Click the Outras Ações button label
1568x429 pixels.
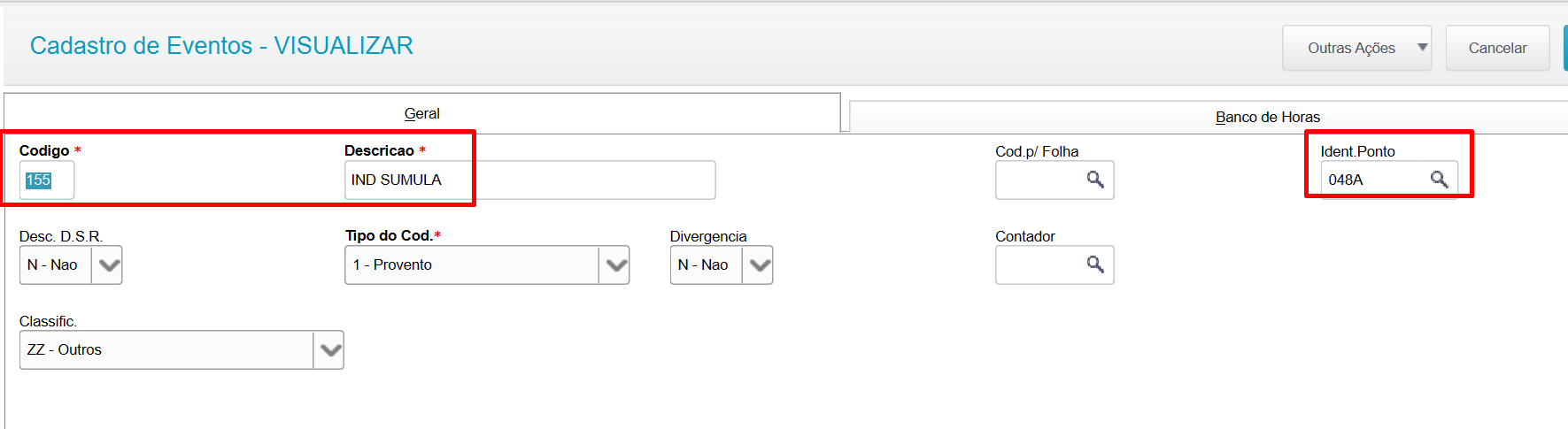pyautogui.click(x=1350, y=49)
